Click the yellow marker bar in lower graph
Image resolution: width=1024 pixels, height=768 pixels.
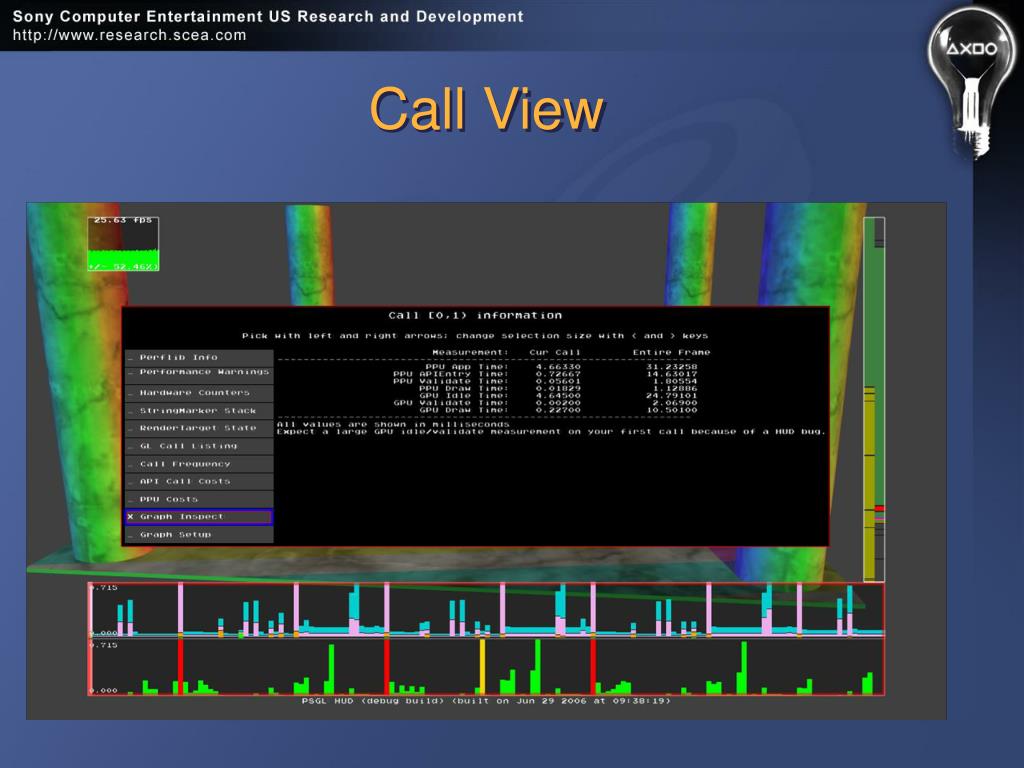point(482,666)
